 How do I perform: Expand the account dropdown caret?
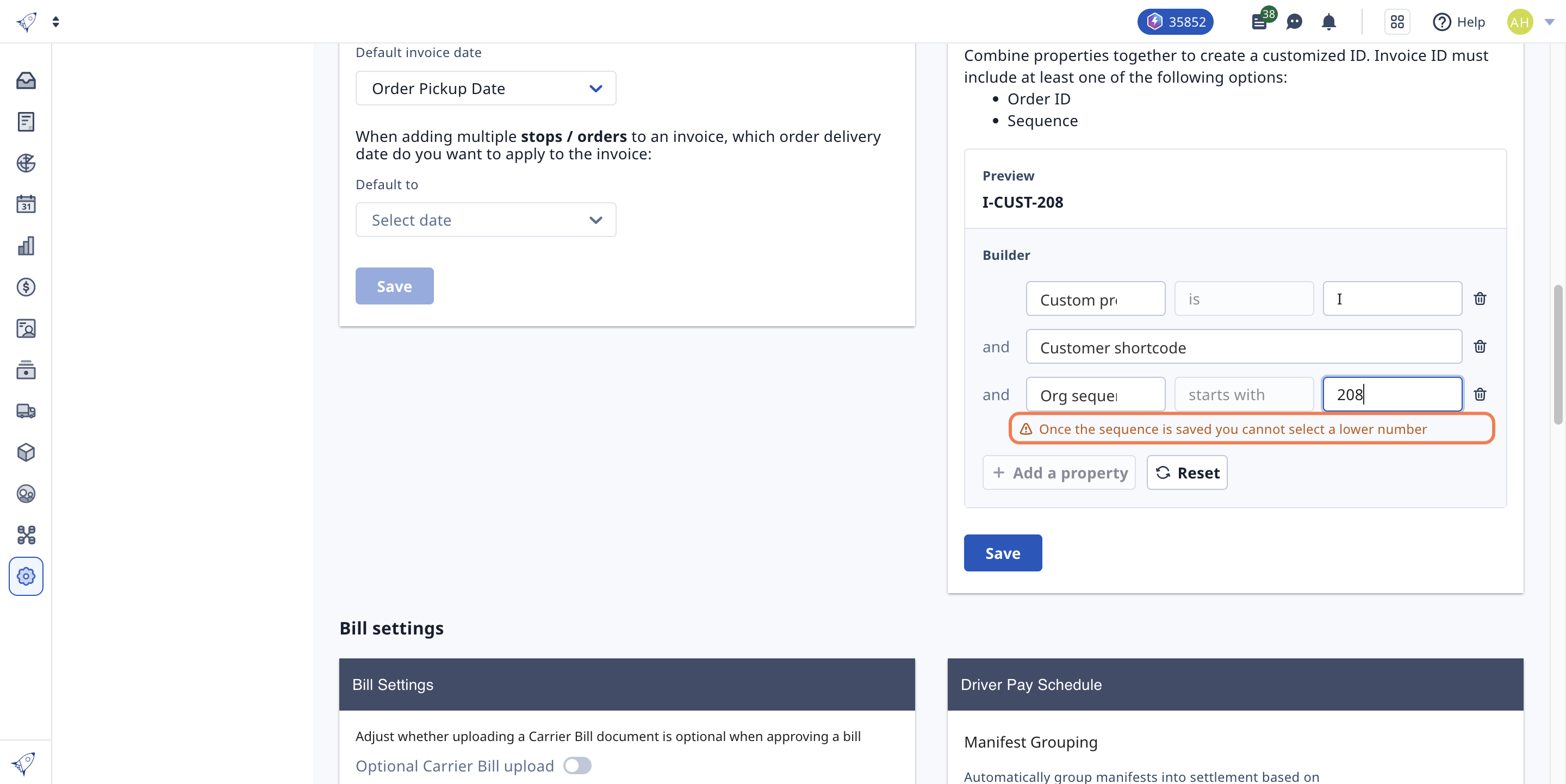tap(1550, 22)
